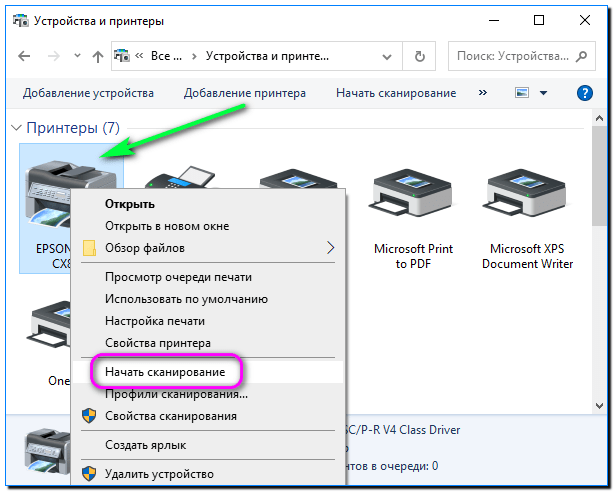Click Добавление устройства toolbar button
The image size is (614, 492).
(89, 93)
